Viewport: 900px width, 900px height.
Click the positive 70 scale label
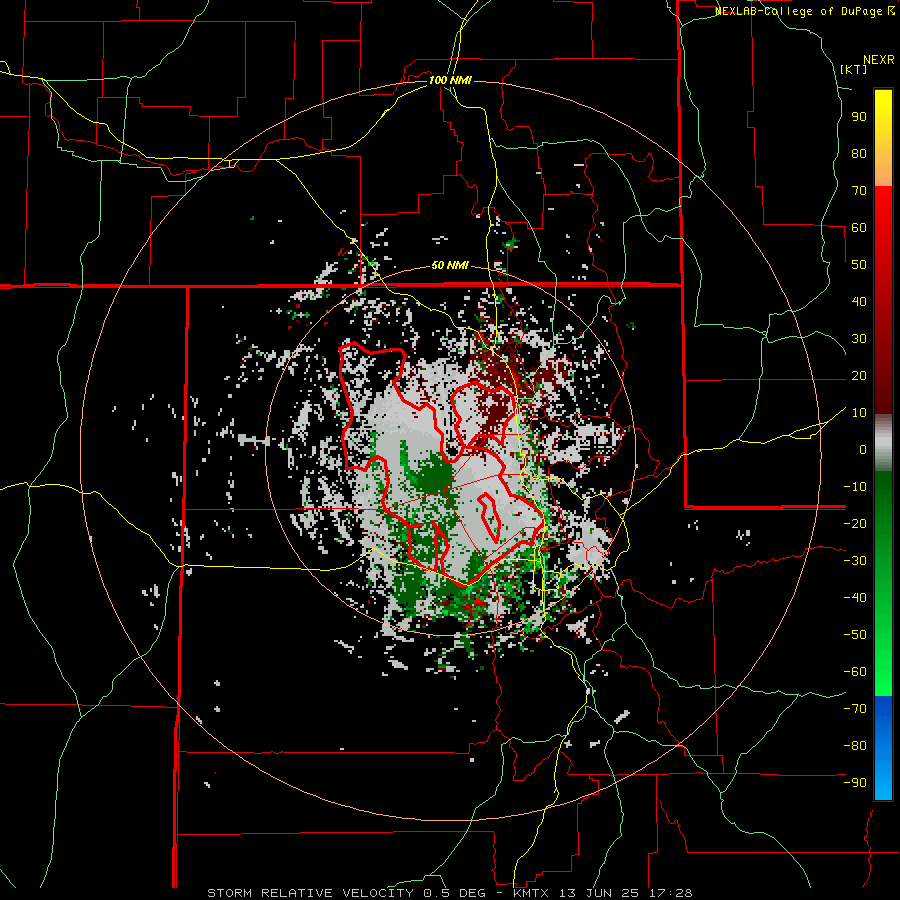[859, 191]
